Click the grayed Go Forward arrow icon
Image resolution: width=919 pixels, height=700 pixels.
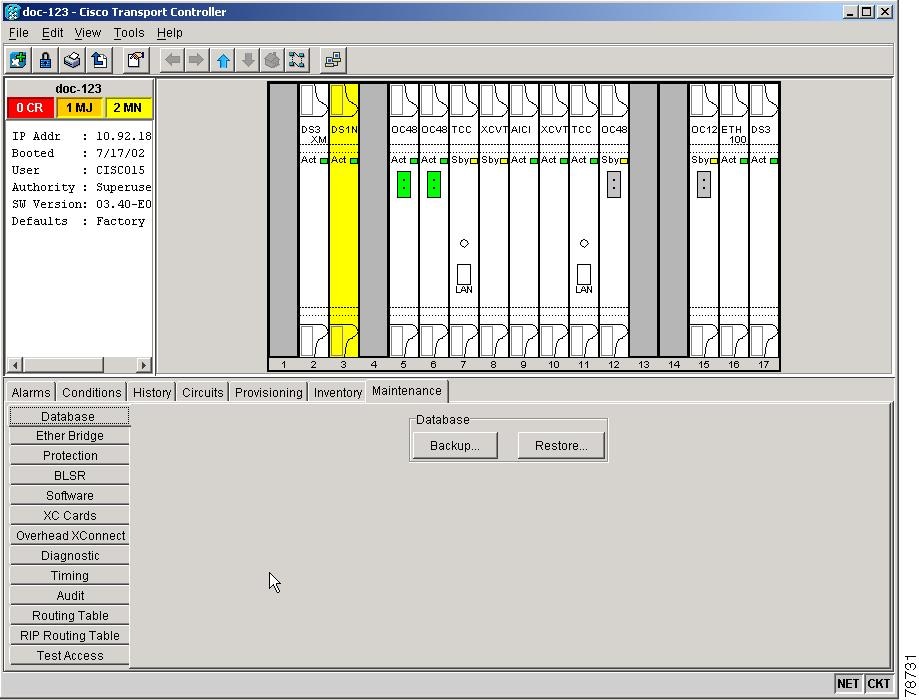(197, 60)
